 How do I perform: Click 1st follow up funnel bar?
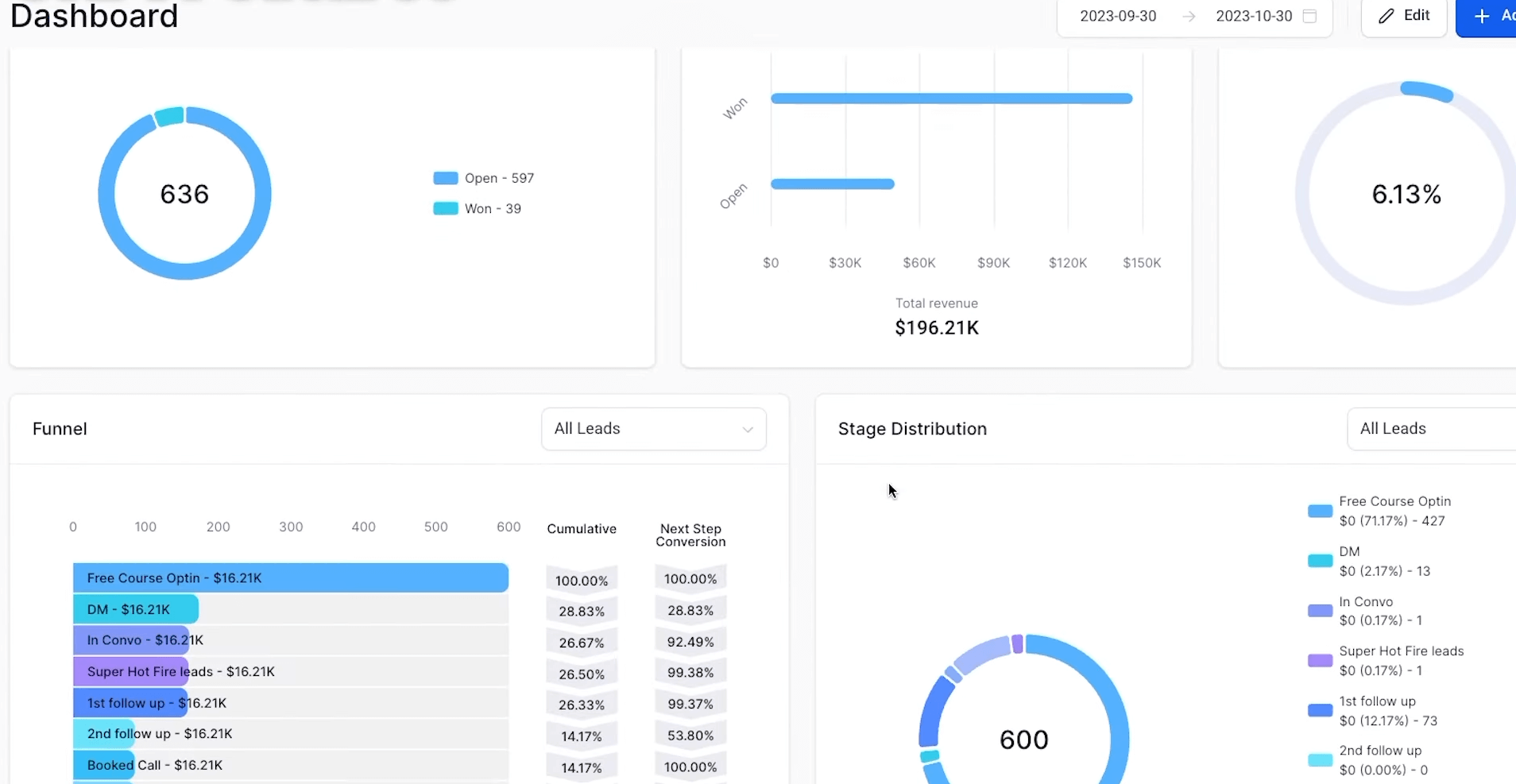(x=130, y=703)
